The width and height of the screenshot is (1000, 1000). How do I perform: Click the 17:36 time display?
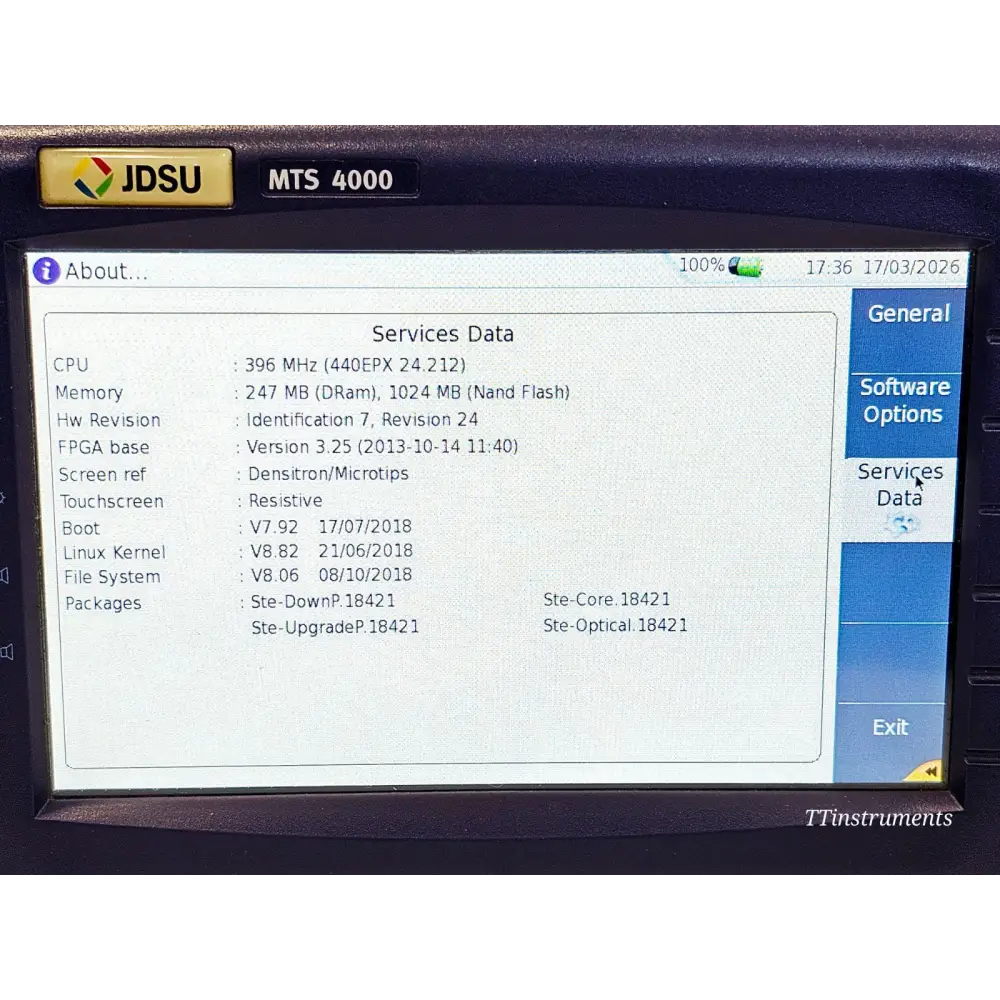pyautogui.click(x=828, y=267)
